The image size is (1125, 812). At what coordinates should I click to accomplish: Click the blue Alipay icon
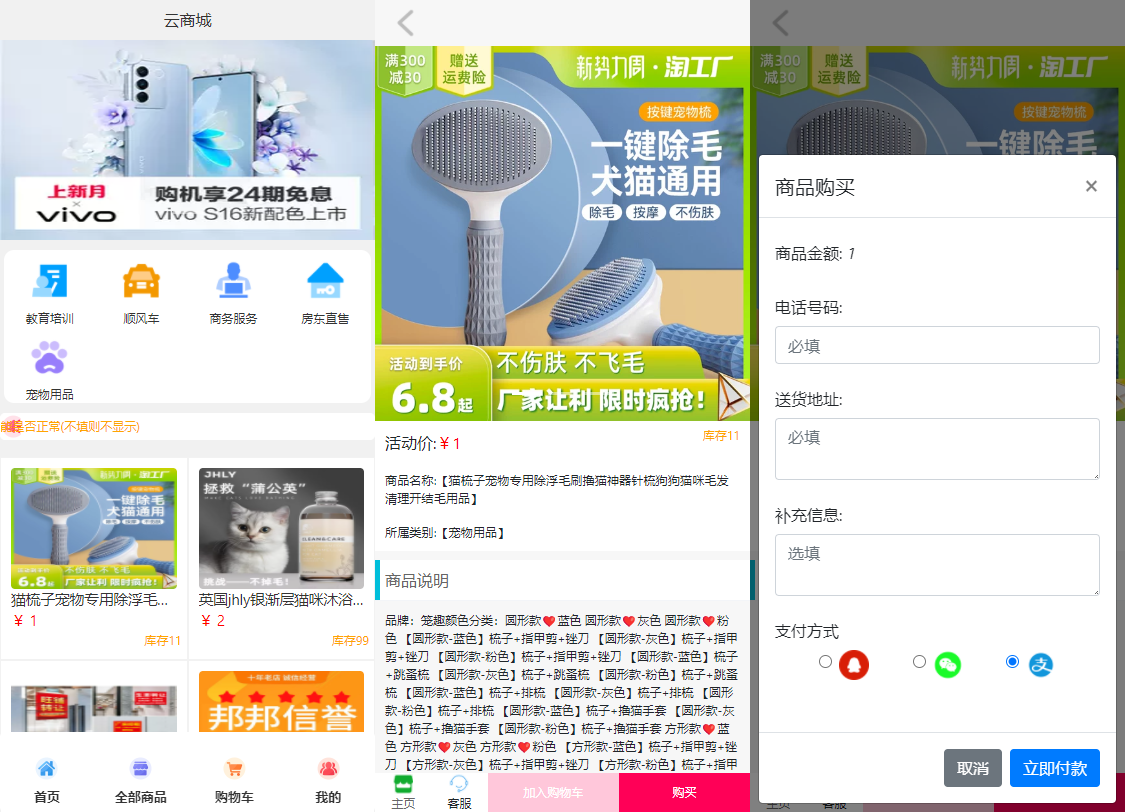[1041, 665]
